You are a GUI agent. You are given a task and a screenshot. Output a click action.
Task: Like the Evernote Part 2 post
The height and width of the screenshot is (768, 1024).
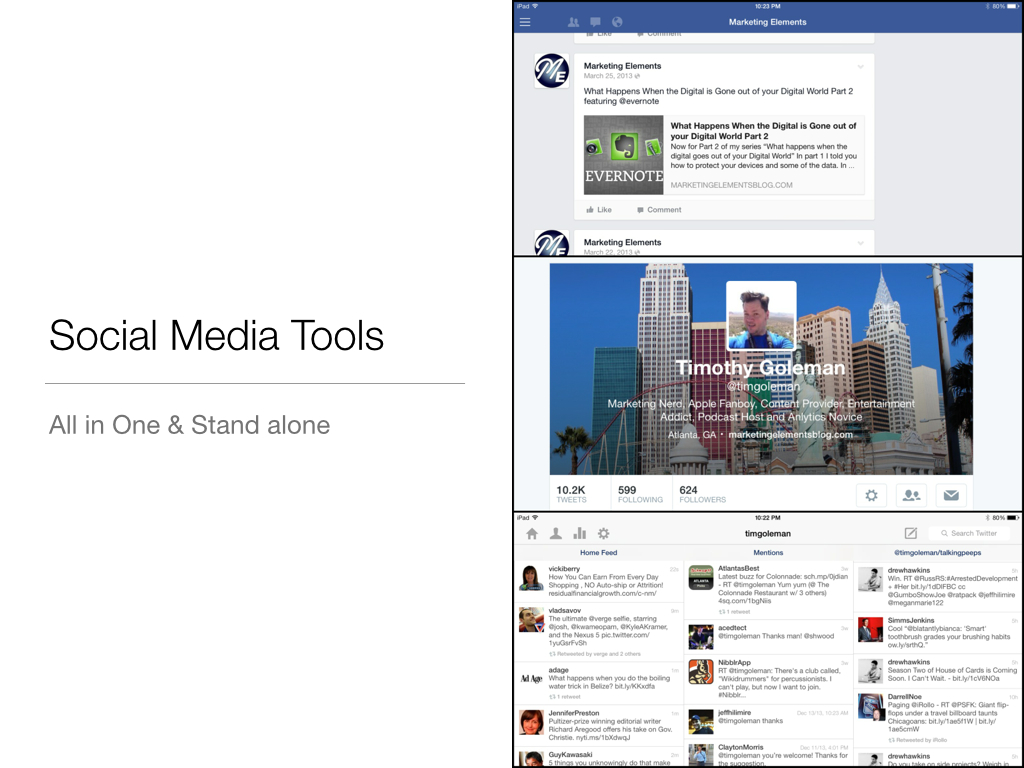[599, 210]
